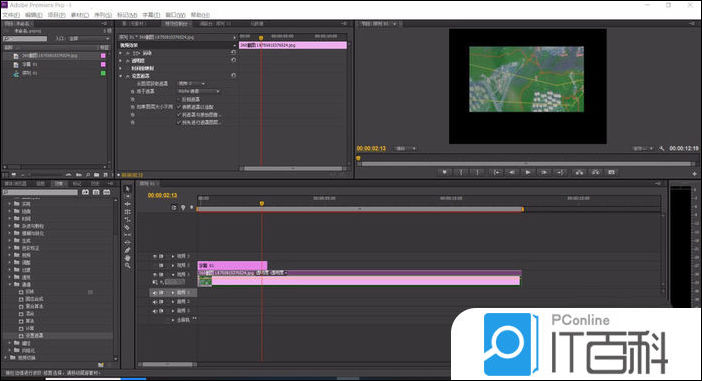Click Step Back one frame button
This screenshot has height=381, width=702.
click(x=512, y=172)
